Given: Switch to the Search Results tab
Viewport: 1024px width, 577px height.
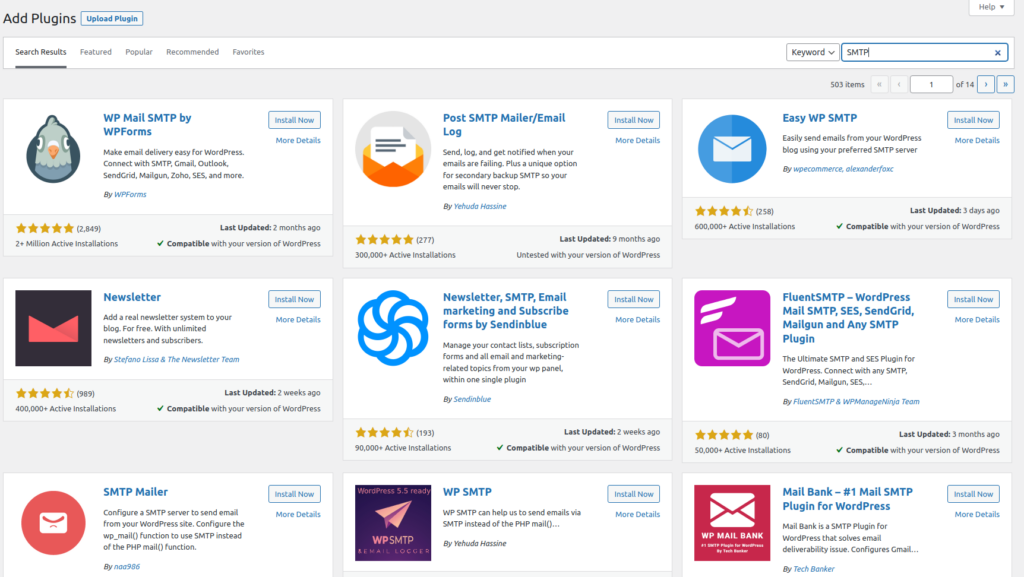Looking at the screenshot, I should [x=40, y=52].
